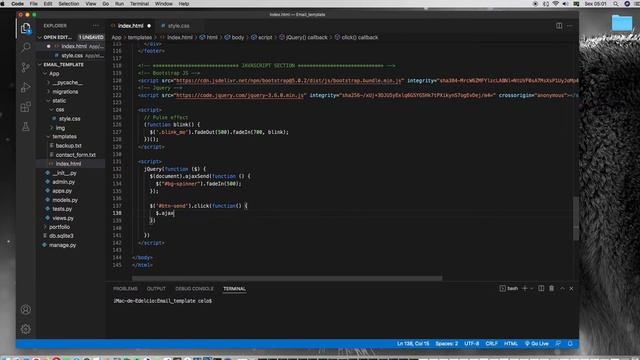Open the Debug Console tab

pos(194,289)
